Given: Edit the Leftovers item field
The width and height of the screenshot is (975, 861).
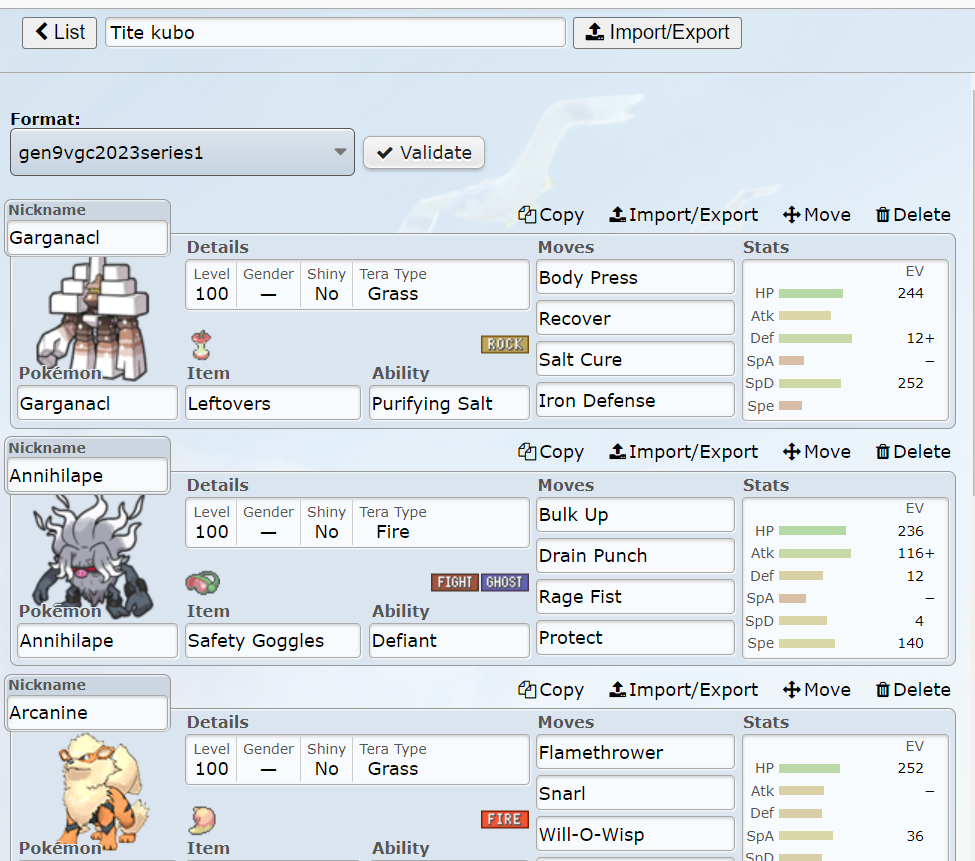Looking at the screenshot, I should point(273,403).
